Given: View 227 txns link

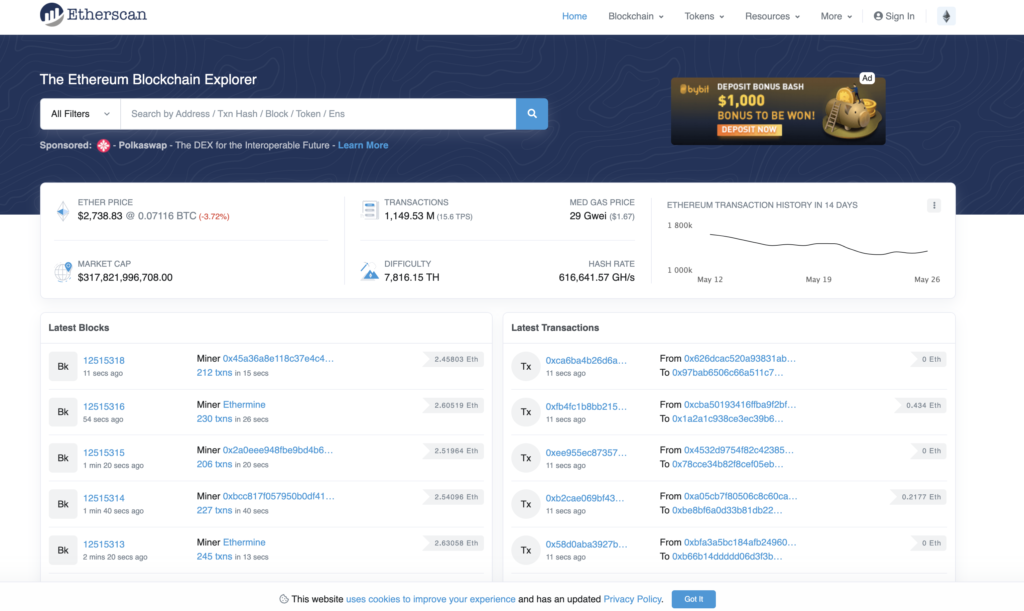Looking at the screenshot, I should point(214,510).
